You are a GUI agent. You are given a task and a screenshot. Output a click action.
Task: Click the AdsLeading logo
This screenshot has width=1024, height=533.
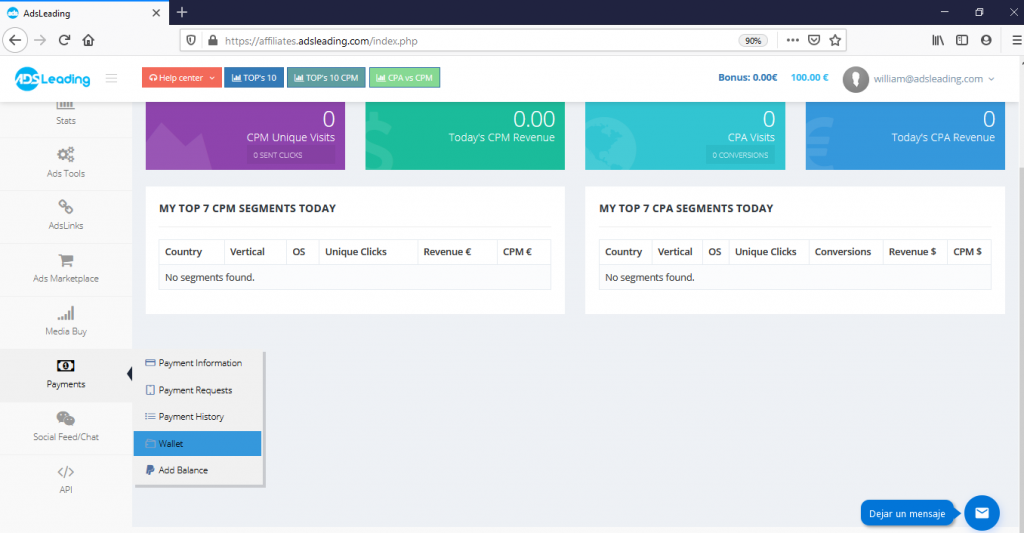point(52,79)
